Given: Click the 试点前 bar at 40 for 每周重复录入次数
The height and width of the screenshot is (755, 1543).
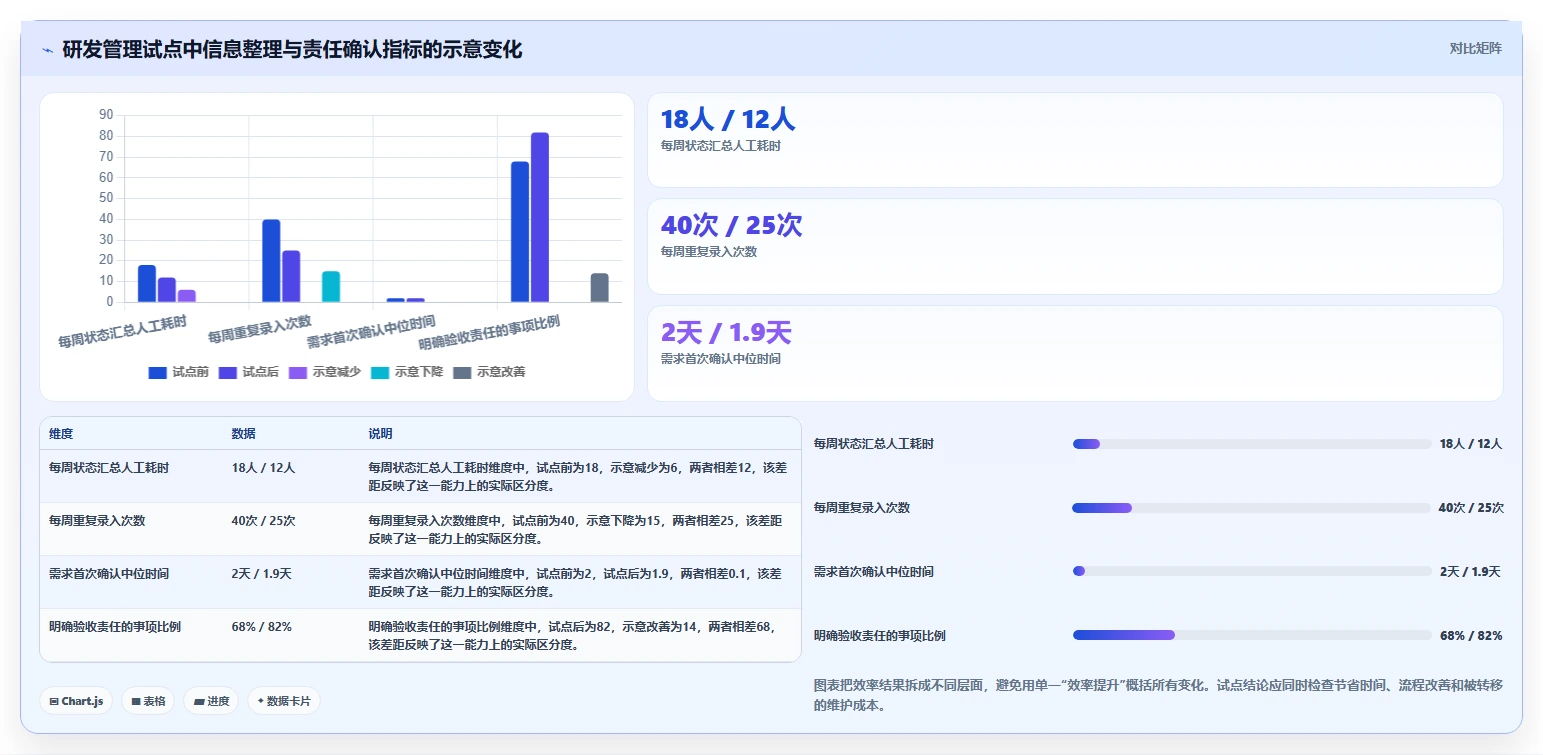Looking at the screenshot, I should coord(271,261).
